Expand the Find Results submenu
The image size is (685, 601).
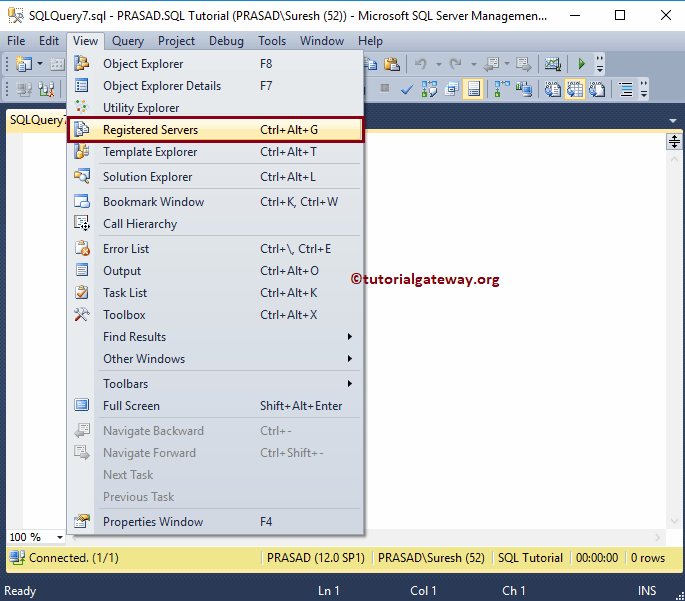coord(216,336)
